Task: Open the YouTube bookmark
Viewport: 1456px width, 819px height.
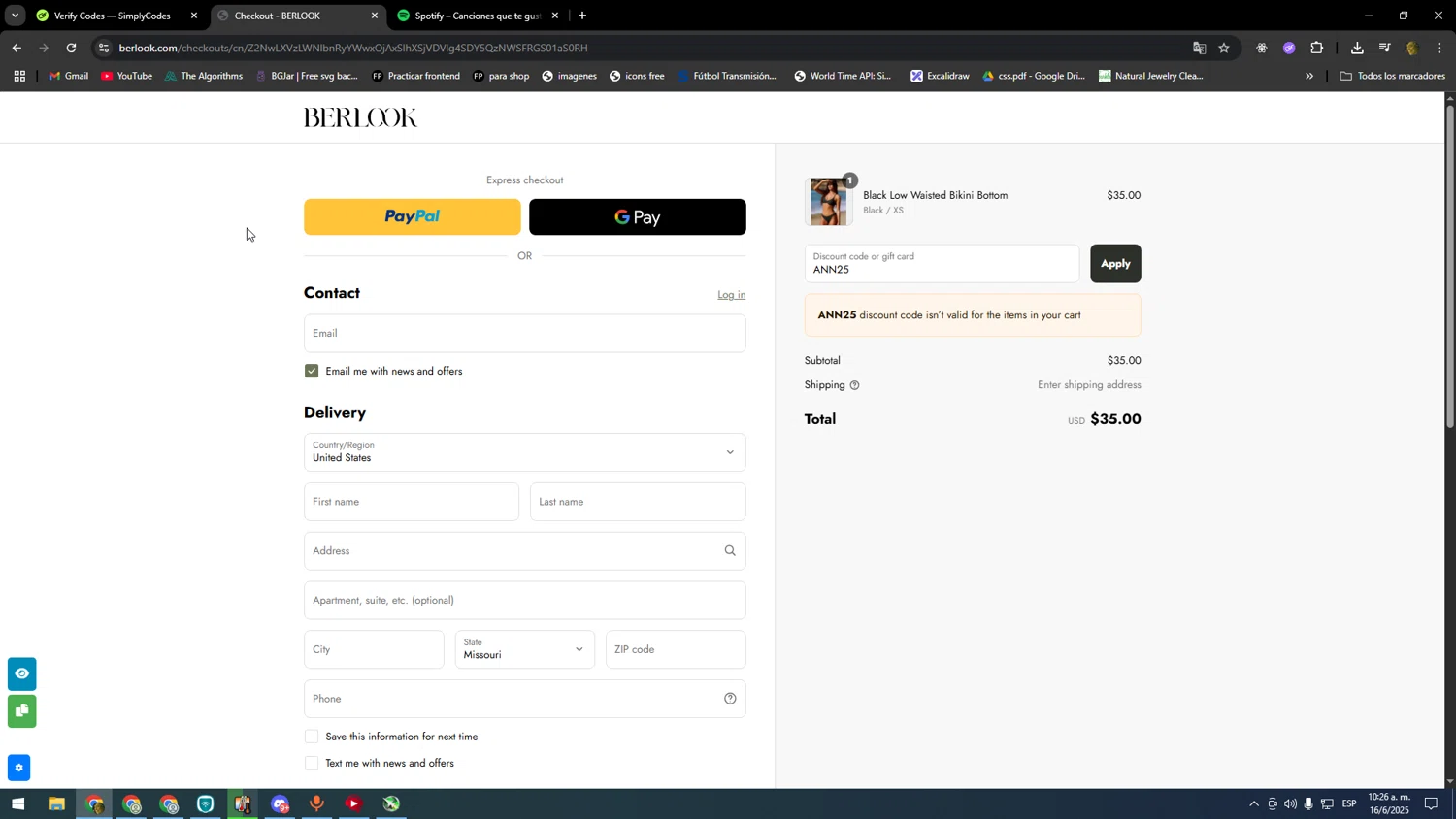Action: [126, 76]
